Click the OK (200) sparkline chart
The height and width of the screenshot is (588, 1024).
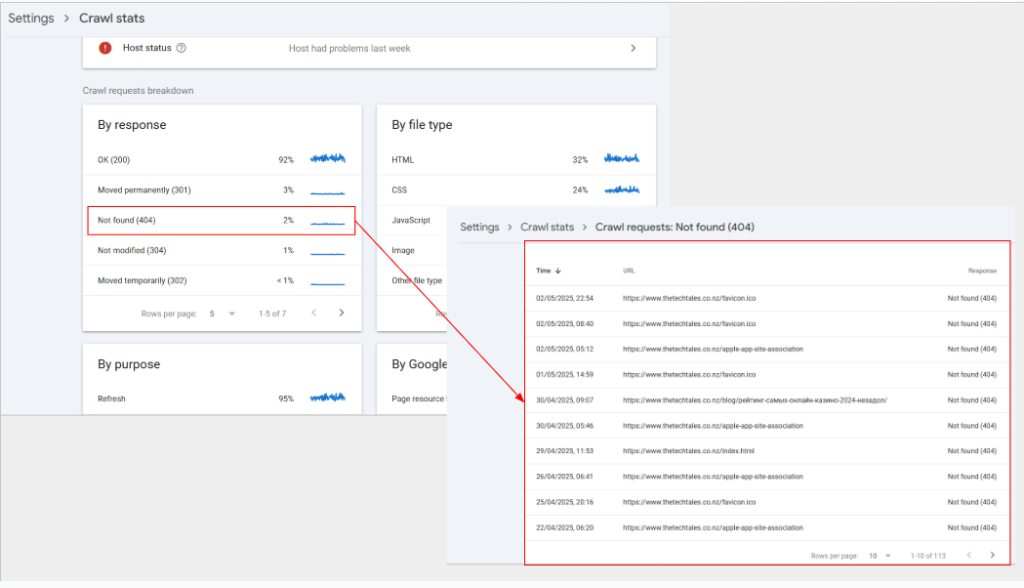point(328,159)
